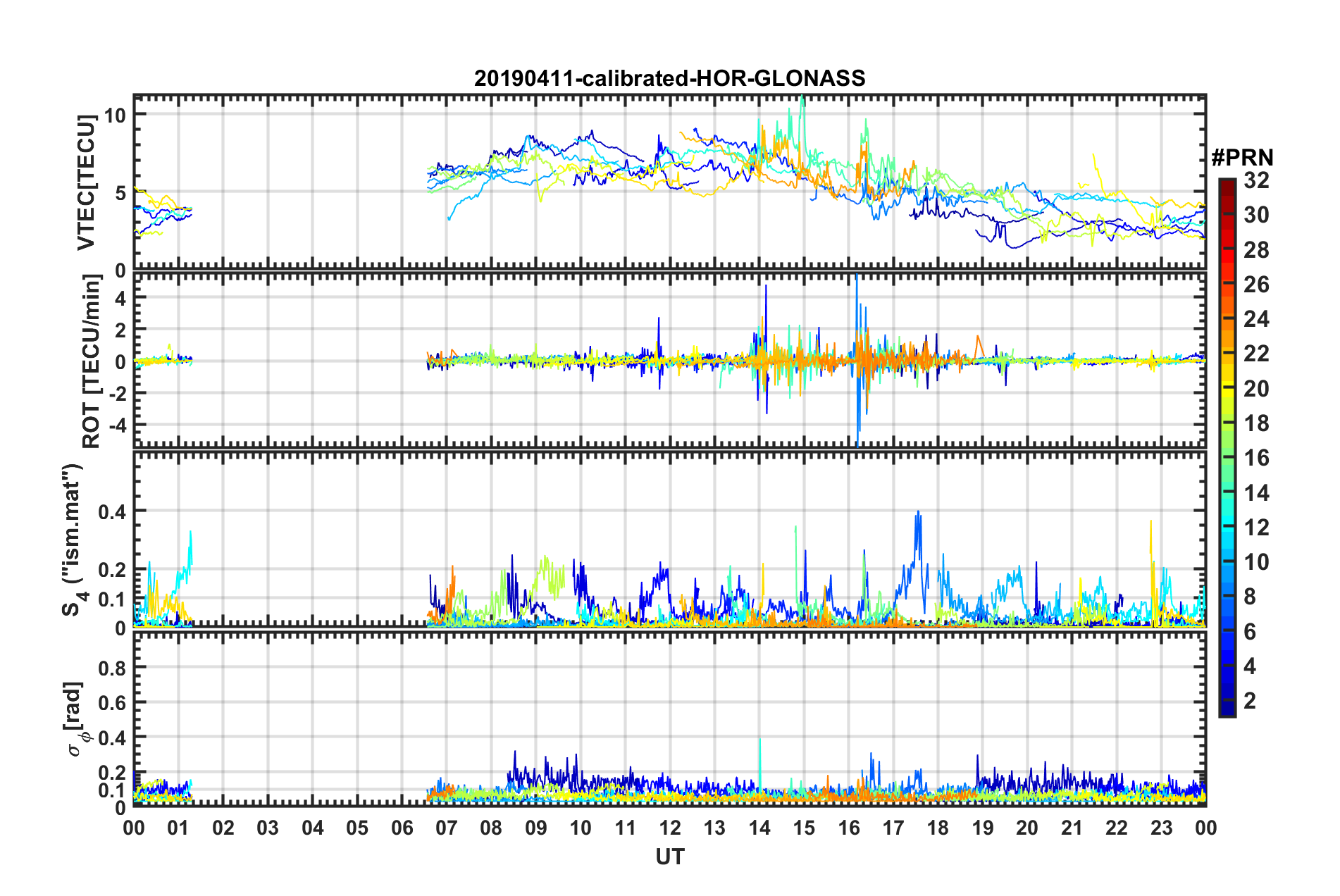The image size is (1340, 896).
Task: Click the colorbar tick label 8
Action: click(x=1250, y=597)
